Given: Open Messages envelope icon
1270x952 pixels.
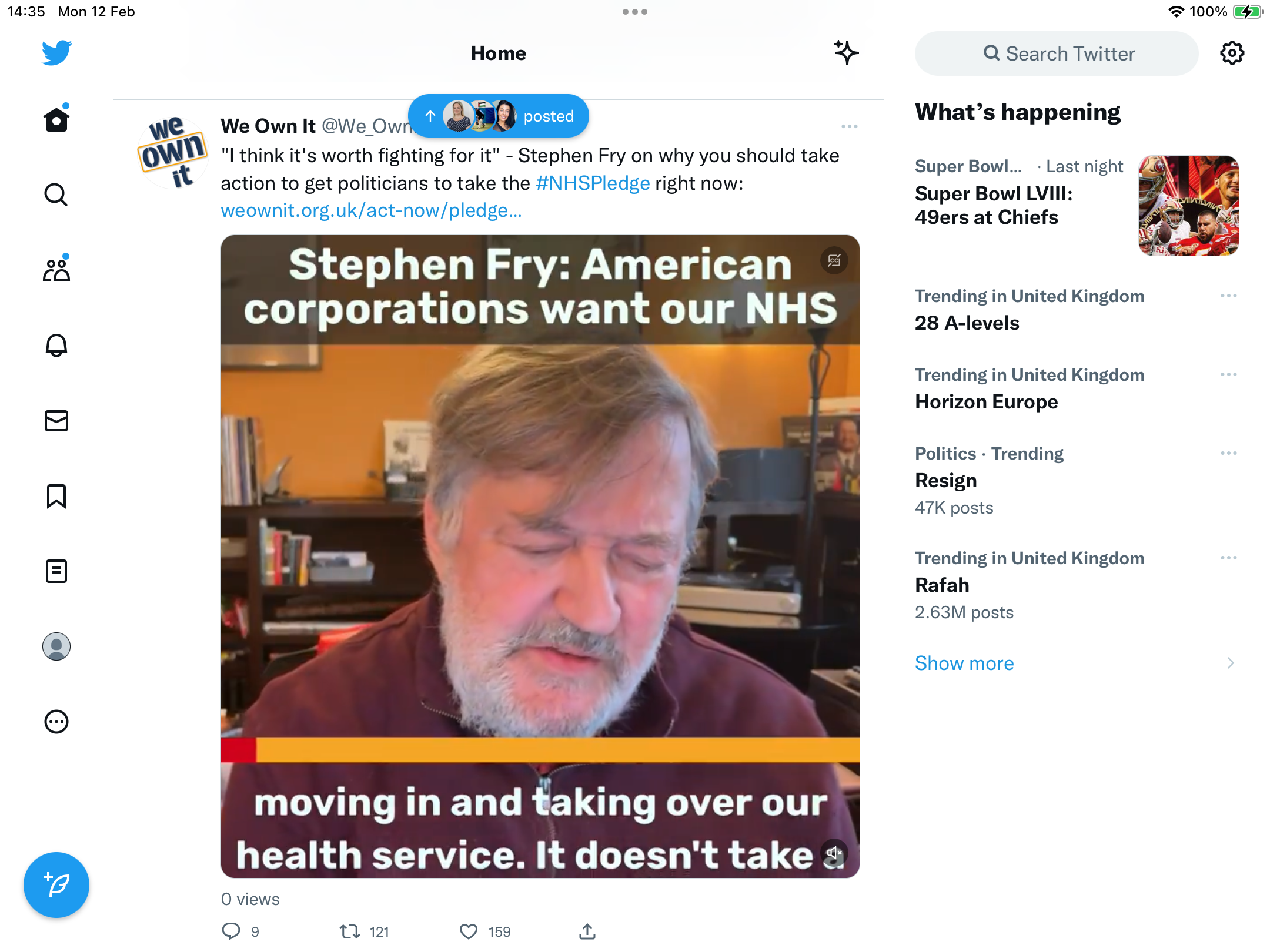Looking at the screenshot, I should pyautogui.click(x=56, y=421).
